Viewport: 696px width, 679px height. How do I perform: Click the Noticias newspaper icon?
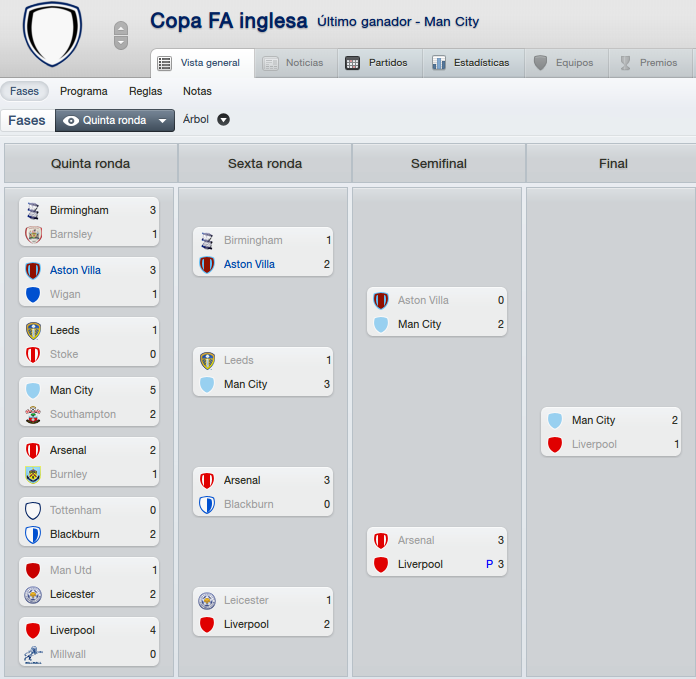pos(270,63)
